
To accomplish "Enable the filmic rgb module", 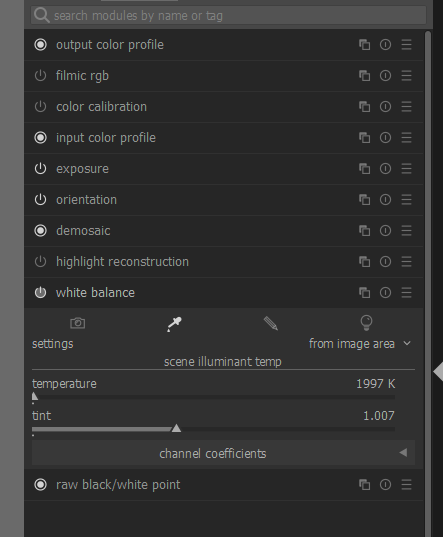I will 40,76.
